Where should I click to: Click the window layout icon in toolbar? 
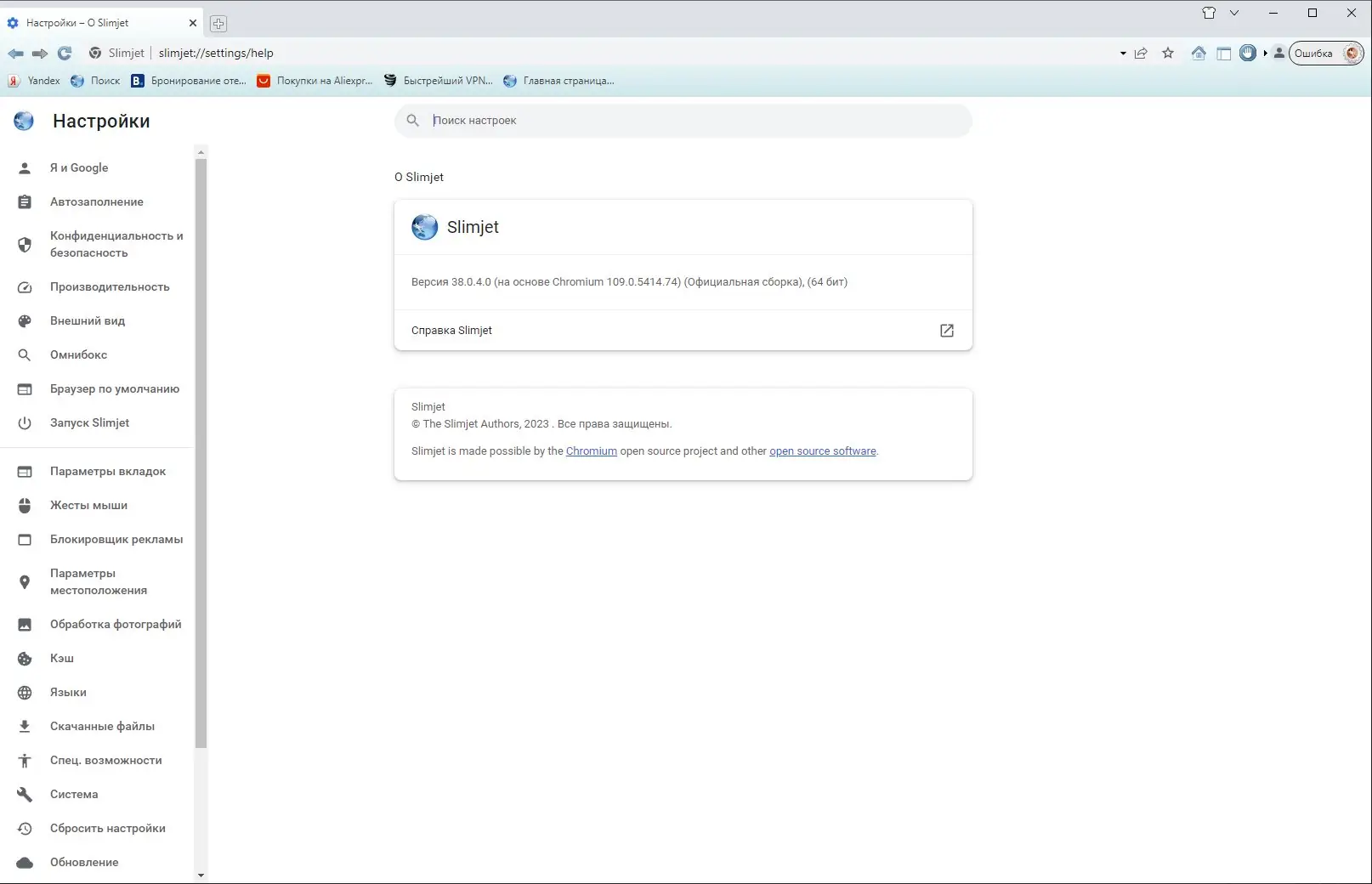point(1224,54)
